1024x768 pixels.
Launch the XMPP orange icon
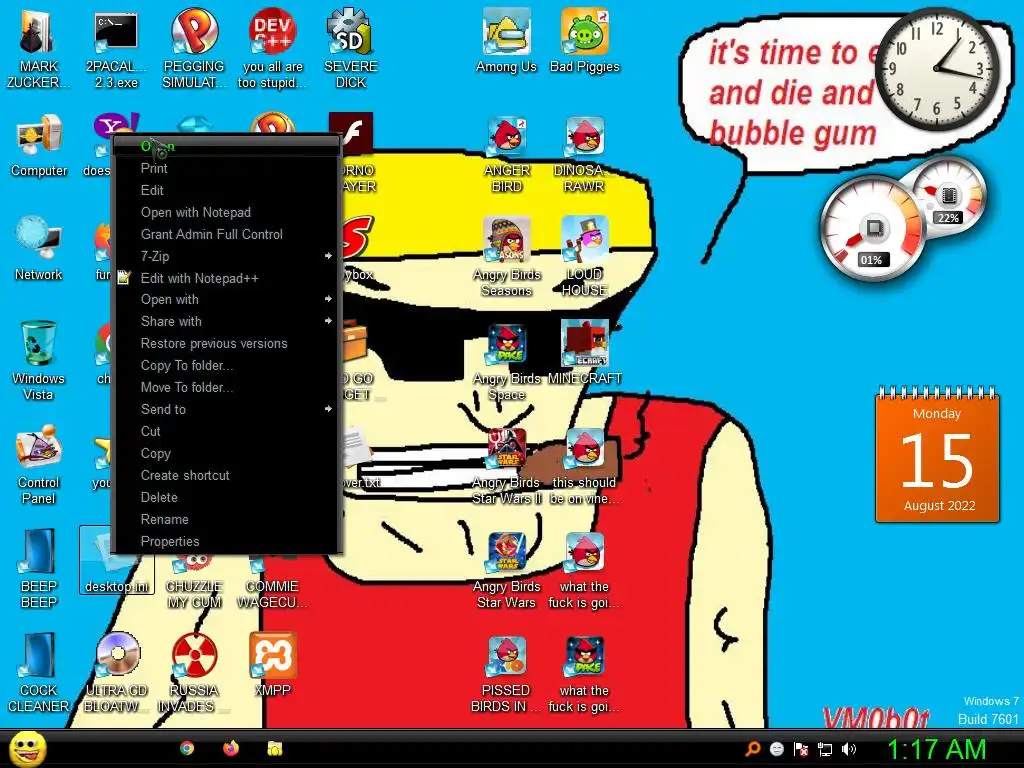point(272,665)
